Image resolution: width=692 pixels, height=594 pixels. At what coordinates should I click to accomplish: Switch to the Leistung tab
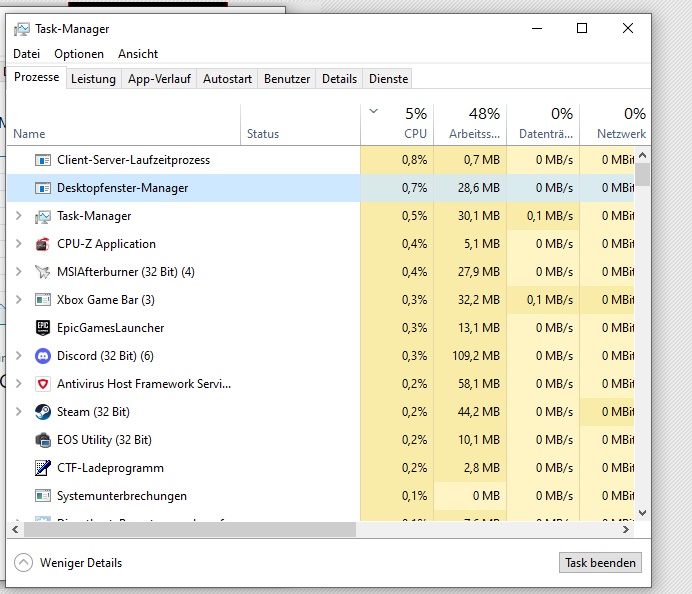click(x=94, y=79)
